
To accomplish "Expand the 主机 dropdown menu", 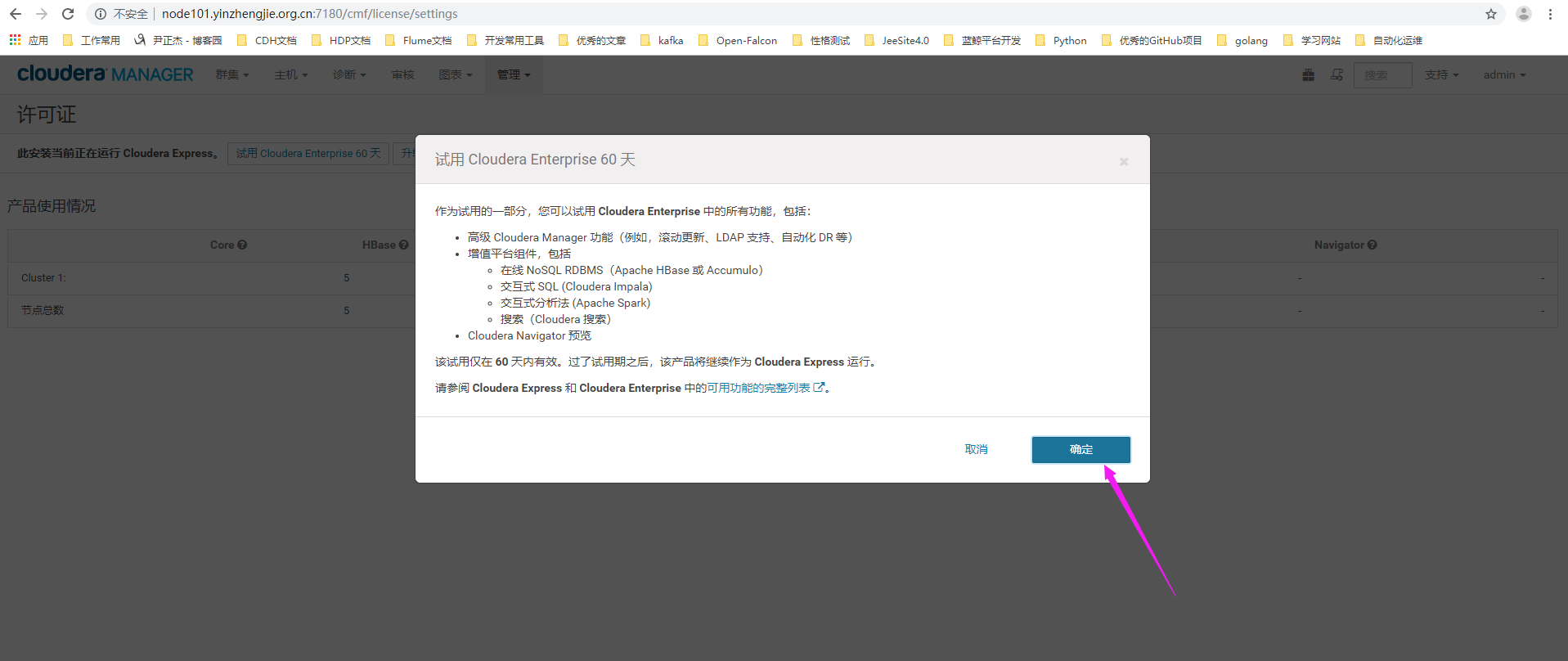I will 291,74.
